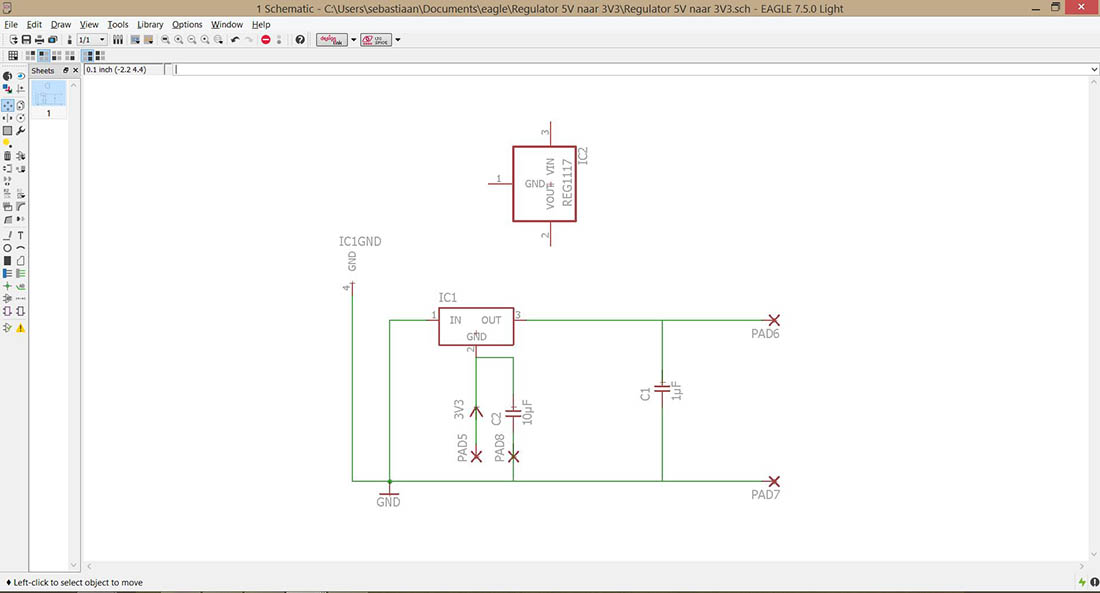Open the sheet selector 1/1 dropdown

pyautogui.click(x=93, y=40)
